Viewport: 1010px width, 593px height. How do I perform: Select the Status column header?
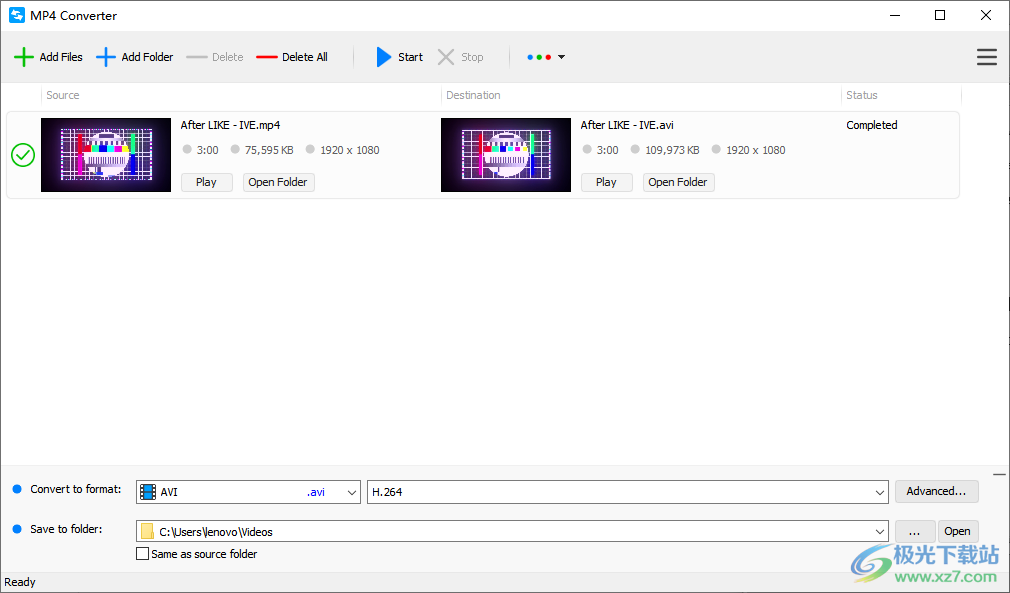pos(861,95)
